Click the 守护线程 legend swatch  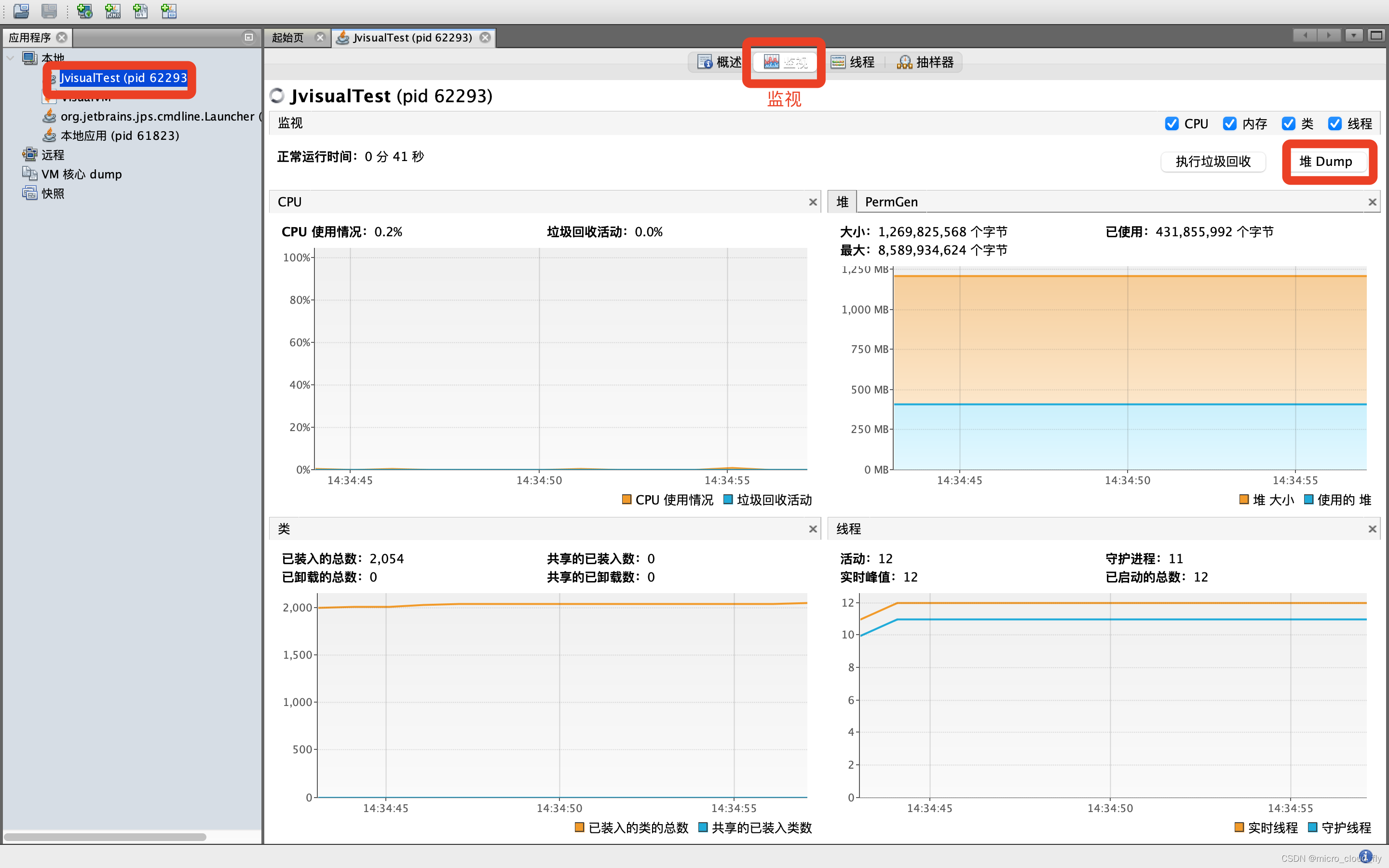(x=1312, y=827)
